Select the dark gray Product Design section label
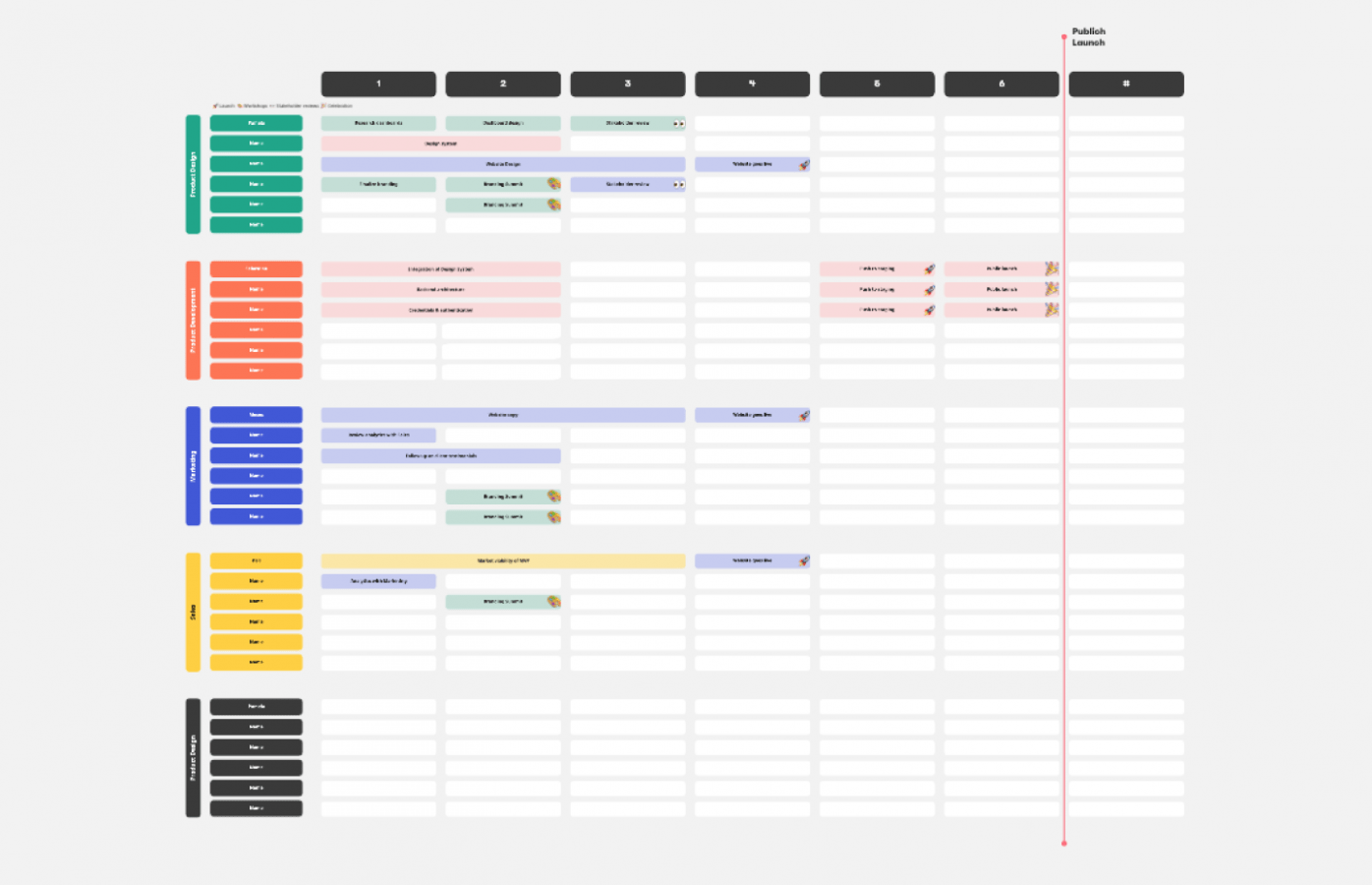Screen dimensions: 1372x885 (193, 758)
